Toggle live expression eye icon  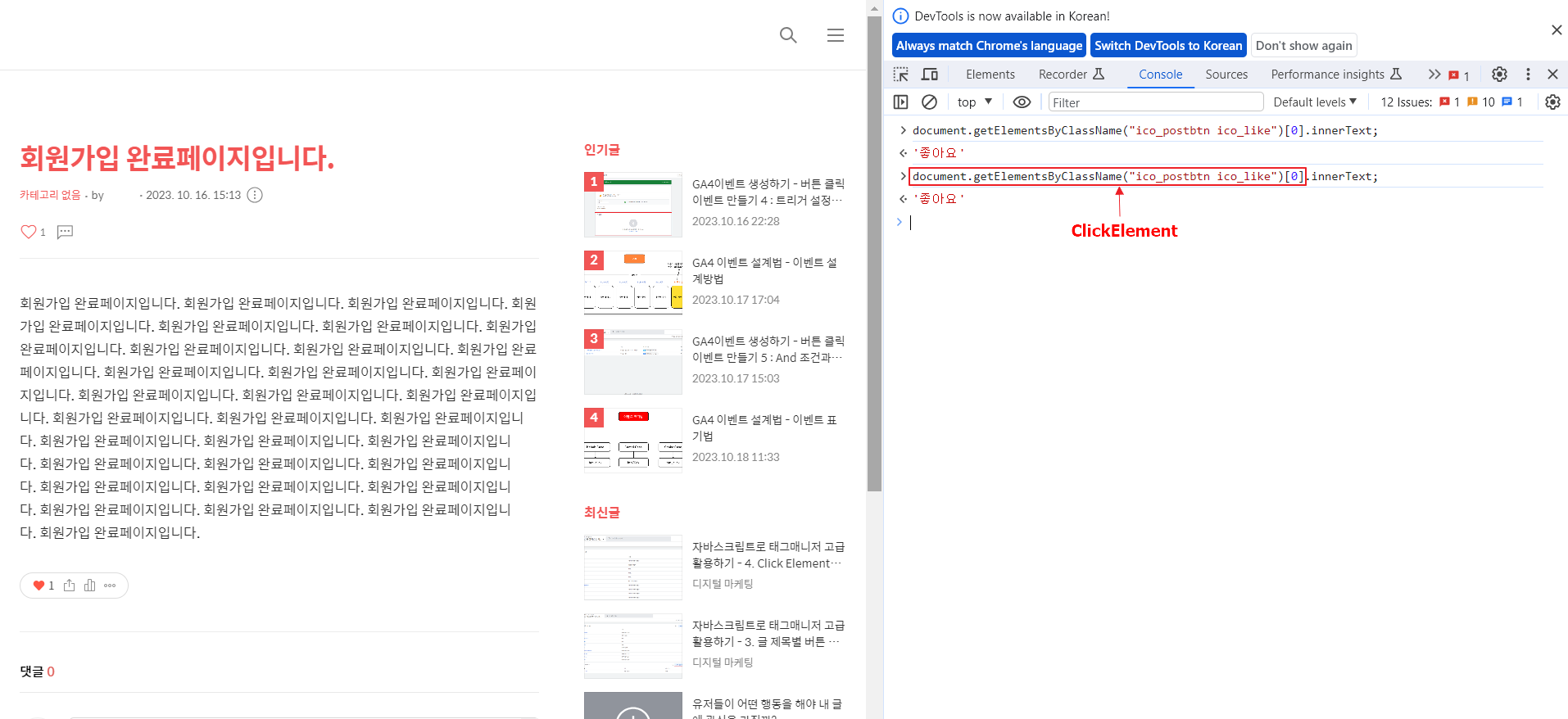click(1022, 102)
